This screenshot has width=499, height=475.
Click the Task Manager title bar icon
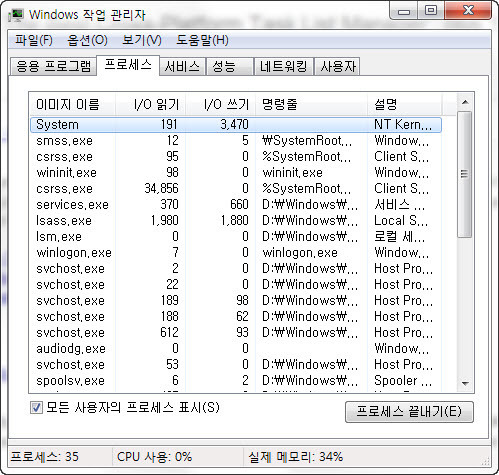[17, 15]
